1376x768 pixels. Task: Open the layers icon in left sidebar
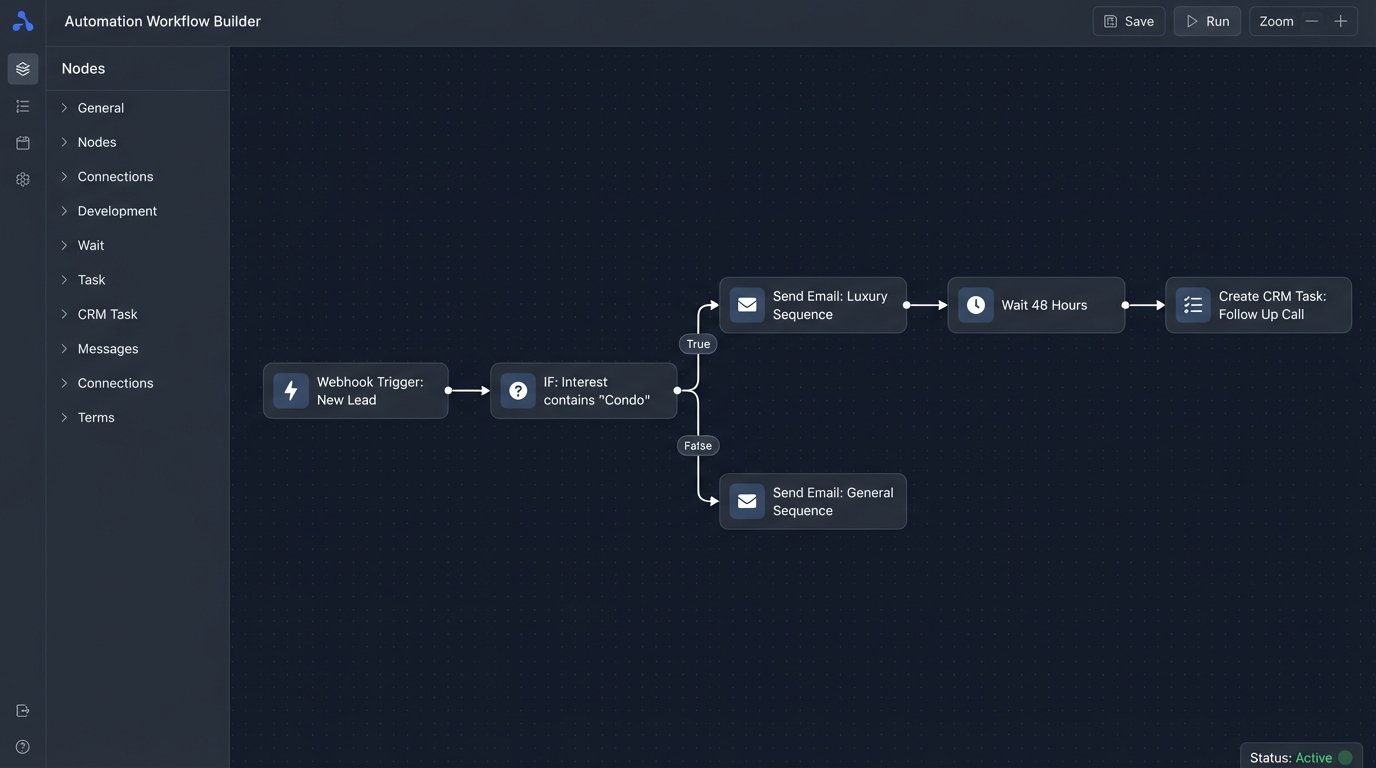[x=23, y=69]
